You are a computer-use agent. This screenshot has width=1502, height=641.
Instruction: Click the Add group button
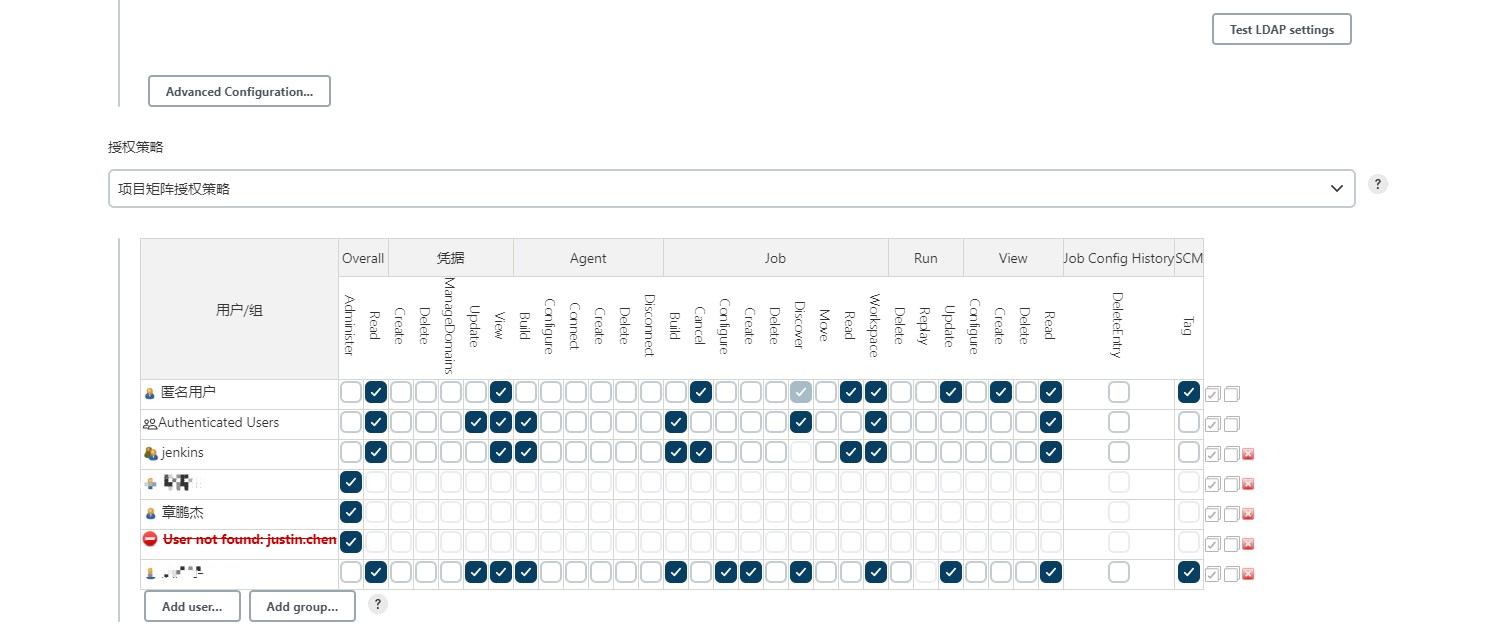[302, 606]
